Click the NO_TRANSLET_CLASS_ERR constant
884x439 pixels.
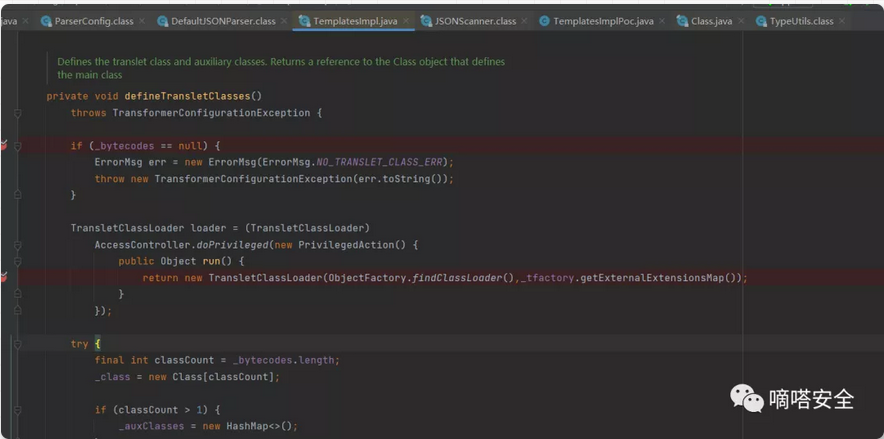point(379,162)
